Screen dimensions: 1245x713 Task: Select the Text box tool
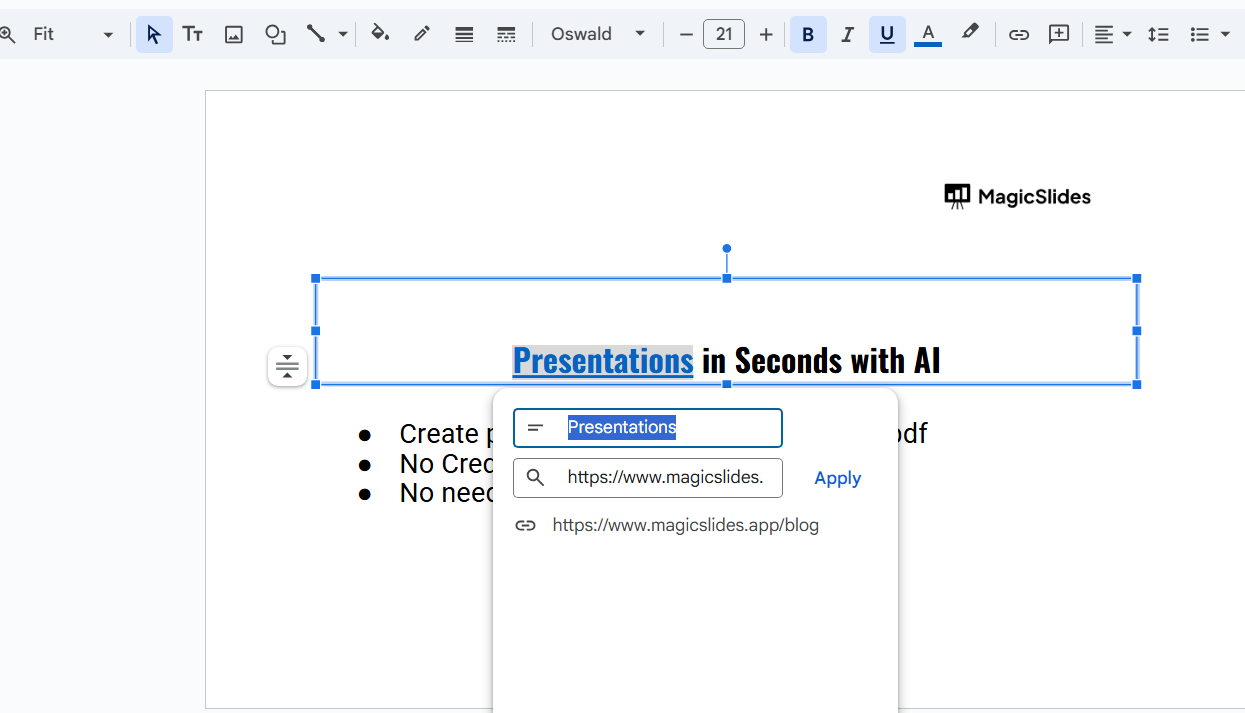193,35
